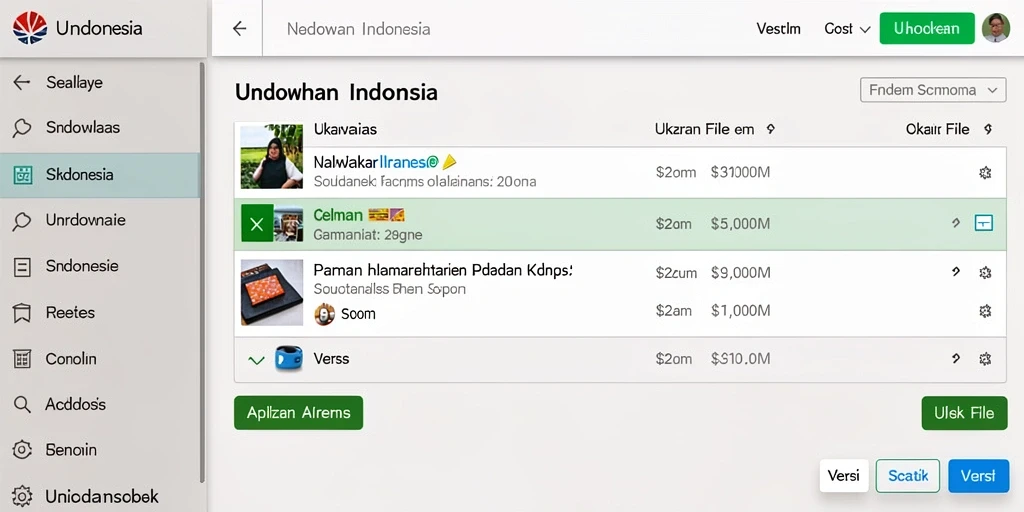Click the Aplizan Alrems button
The height and width of the screenshot is (512, 1024).
[298, 413]
